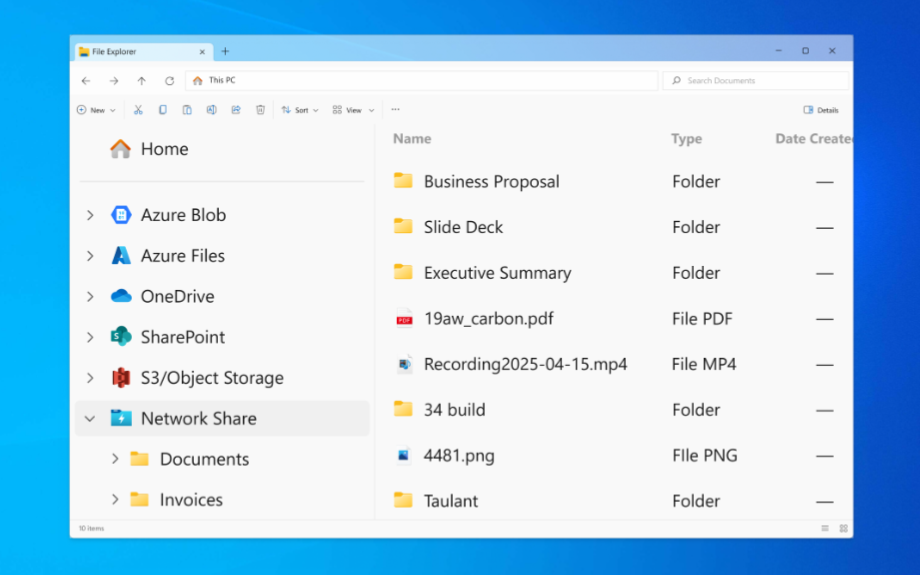Minimize the File Explorer window
The height and width of the screenshot is (575, 920).
pyautogui.click(x=779, y=51)
